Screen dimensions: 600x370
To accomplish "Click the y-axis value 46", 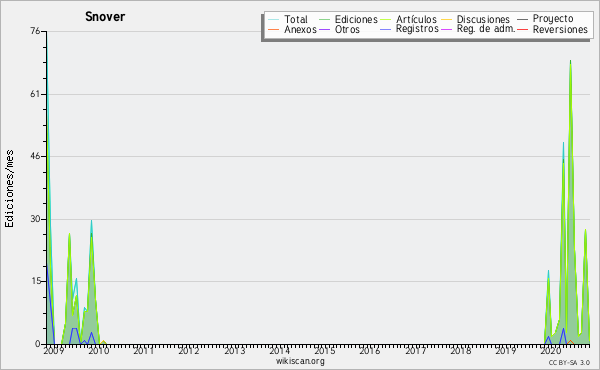I will pyautogui.click(x=35, y=156).
